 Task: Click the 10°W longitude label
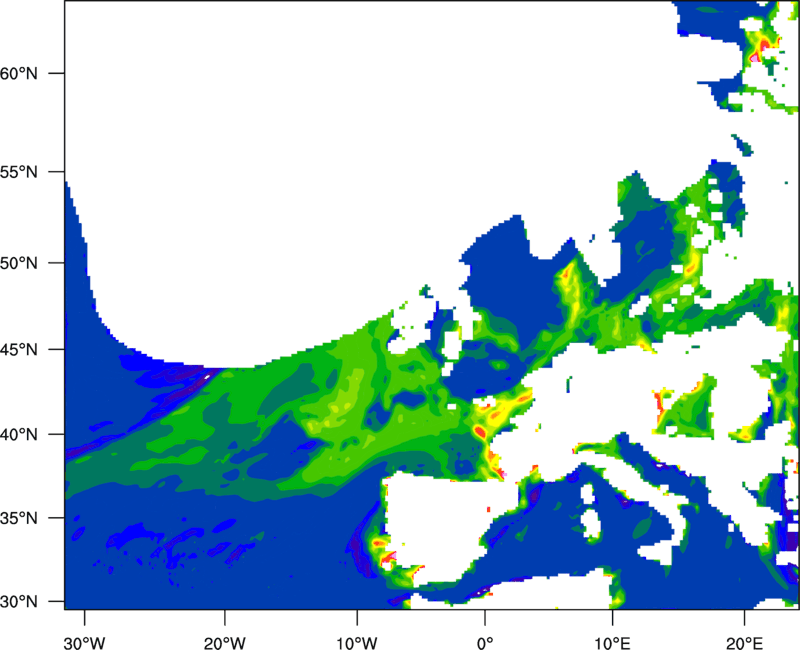coord(357,643)
